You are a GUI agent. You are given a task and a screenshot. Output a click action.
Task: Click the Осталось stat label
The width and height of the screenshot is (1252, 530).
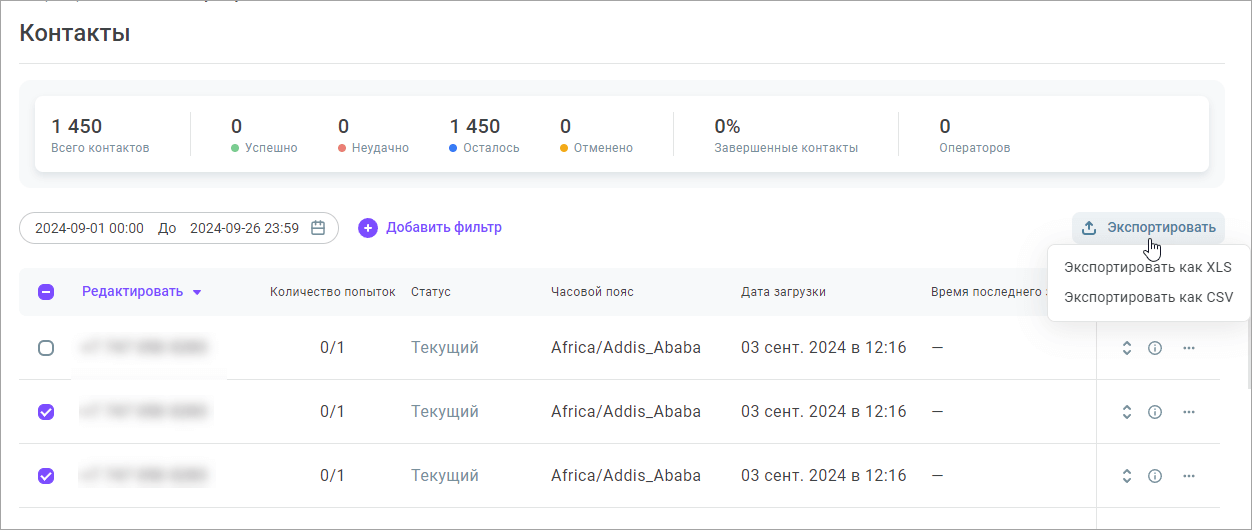(x=491, y=148)
